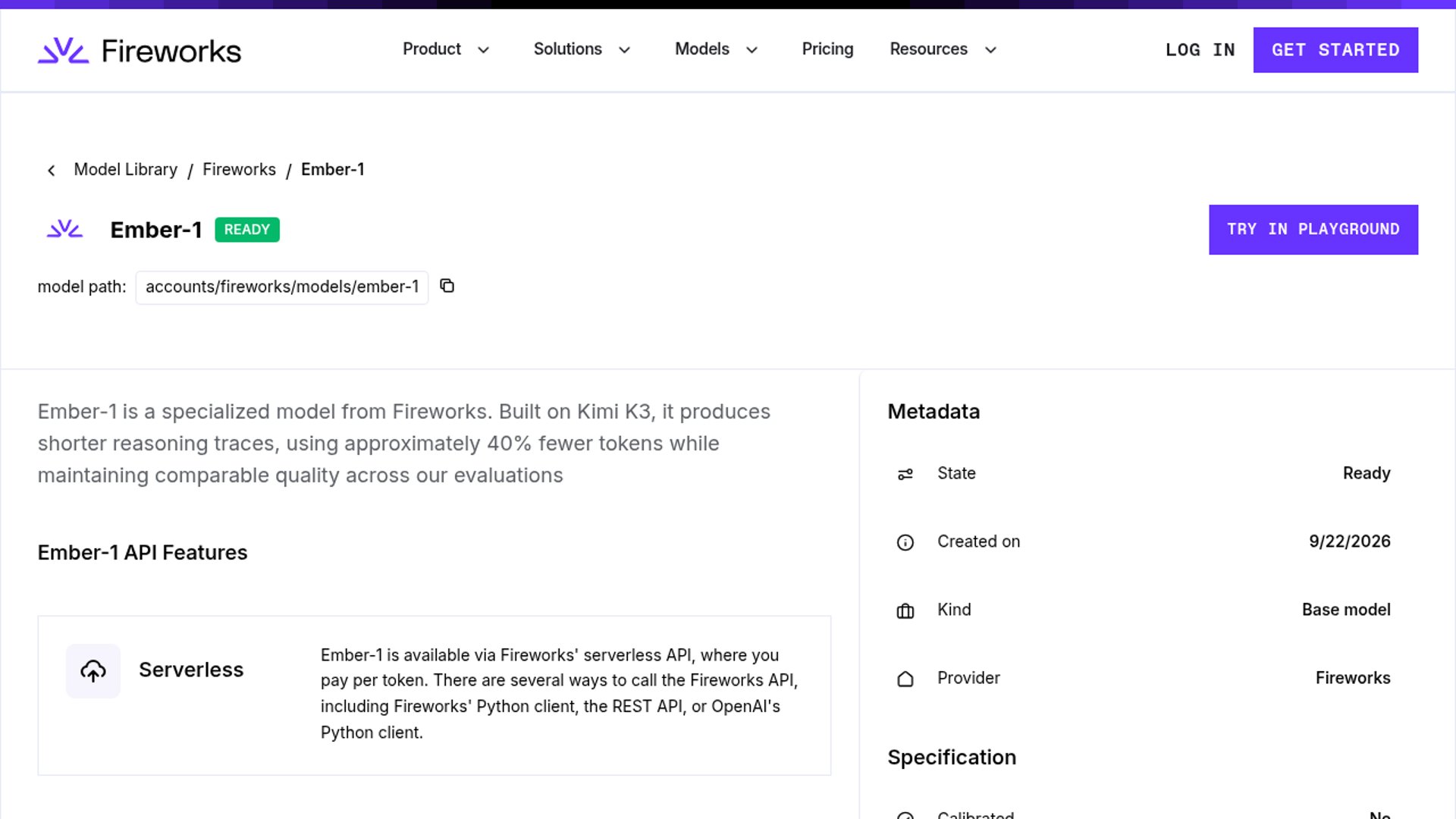The height and width of the screenshot is (819, 1456).
Task: Click the Serverless cloud upload icon
Action: tap(93, 671)
